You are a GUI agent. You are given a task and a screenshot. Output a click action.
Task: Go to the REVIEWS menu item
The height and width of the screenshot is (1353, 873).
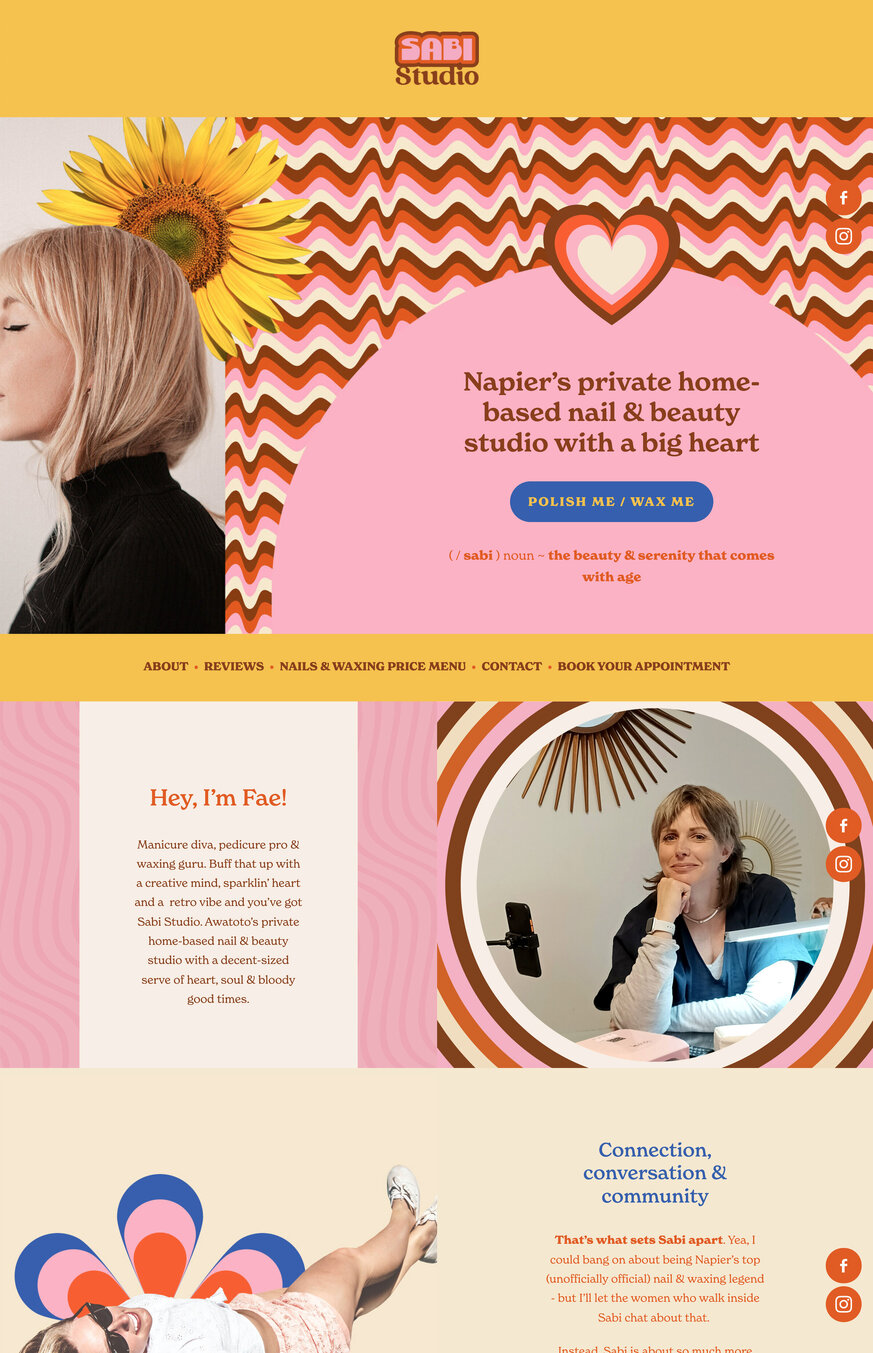(x=234, y=666)
